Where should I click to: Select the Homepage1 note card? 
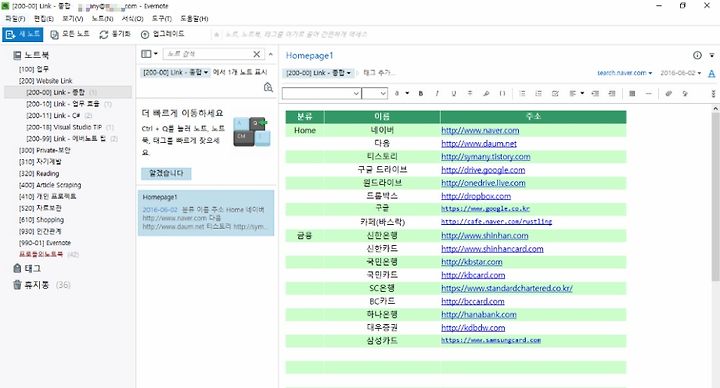point(206,213)
